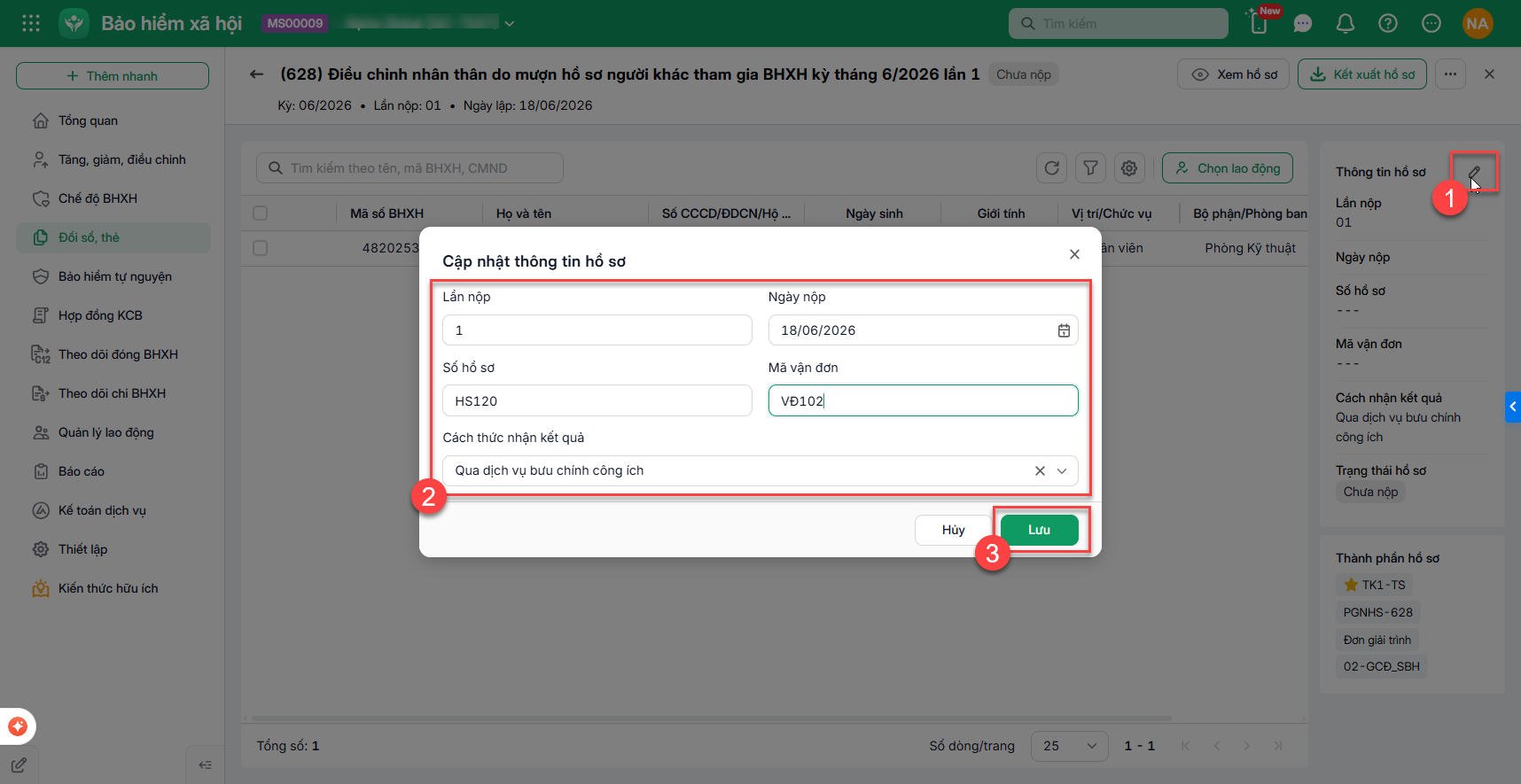Open the notifications bell

[1345, 23]
